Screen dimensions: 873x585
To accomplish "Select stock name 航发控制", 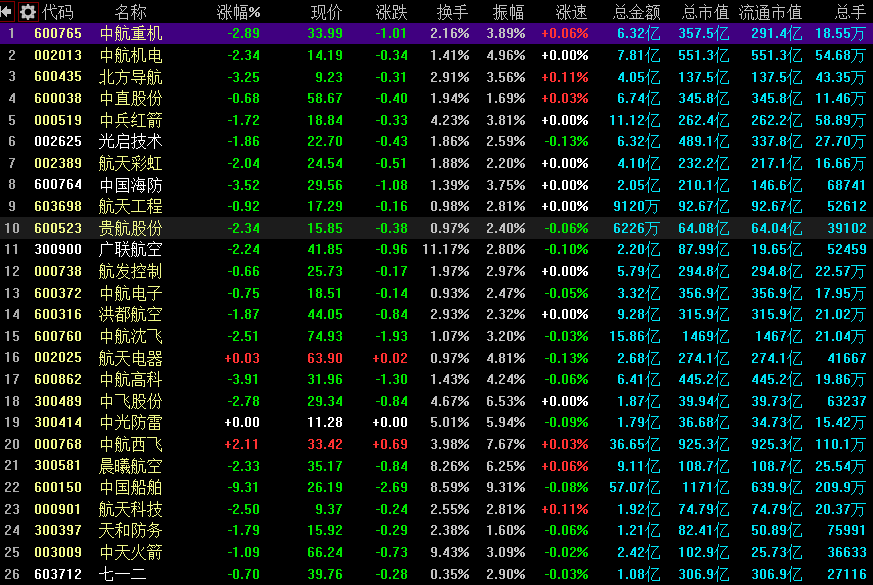I will tap(131, 271).
